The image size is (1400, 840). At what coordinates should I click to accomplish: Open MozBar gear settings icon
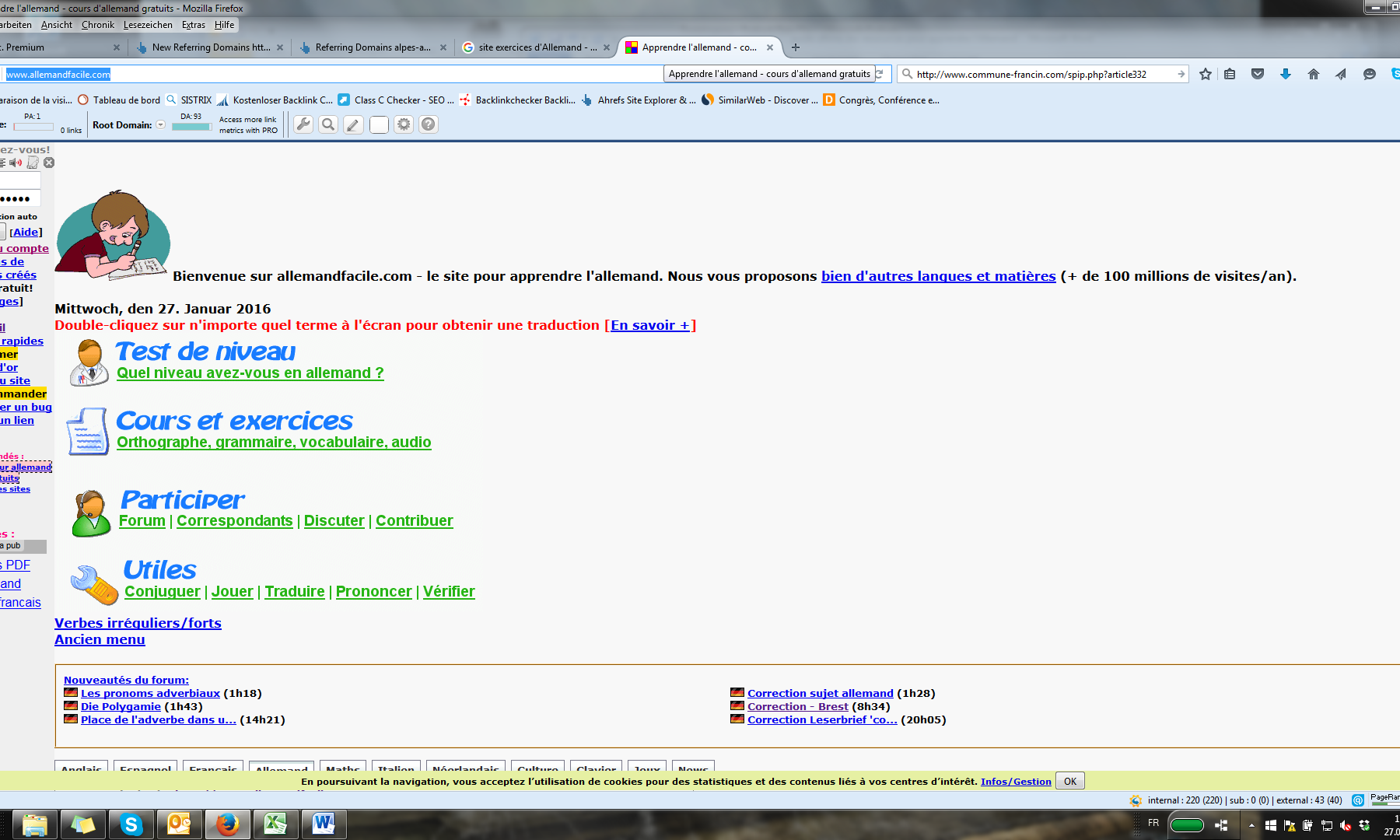point(404,124)
